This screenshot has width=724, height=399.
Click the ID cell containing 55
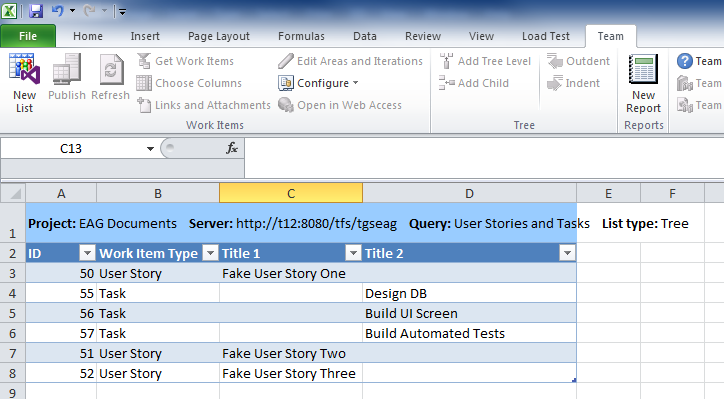(61, 293)
